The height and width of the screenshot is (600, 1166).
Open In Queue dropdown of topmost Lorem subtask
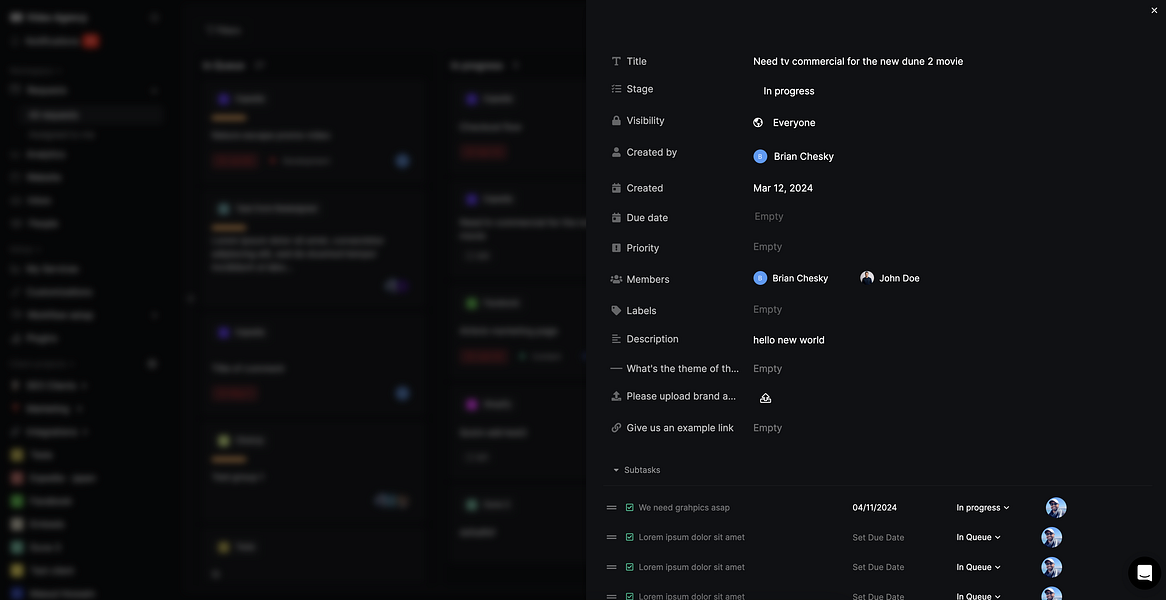(978, 538)
